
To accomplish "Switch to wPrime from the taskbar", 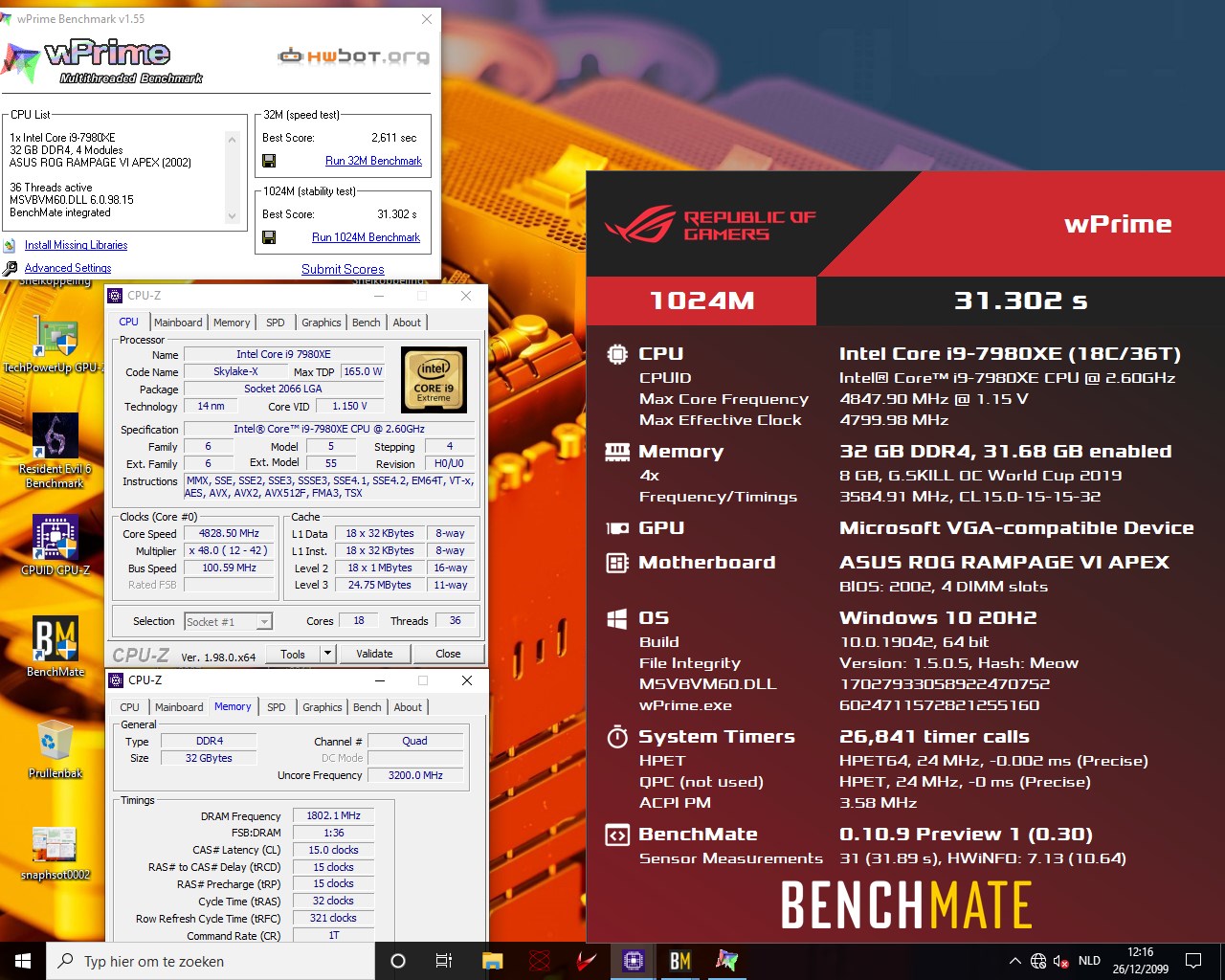I will [x=727, y=961].
